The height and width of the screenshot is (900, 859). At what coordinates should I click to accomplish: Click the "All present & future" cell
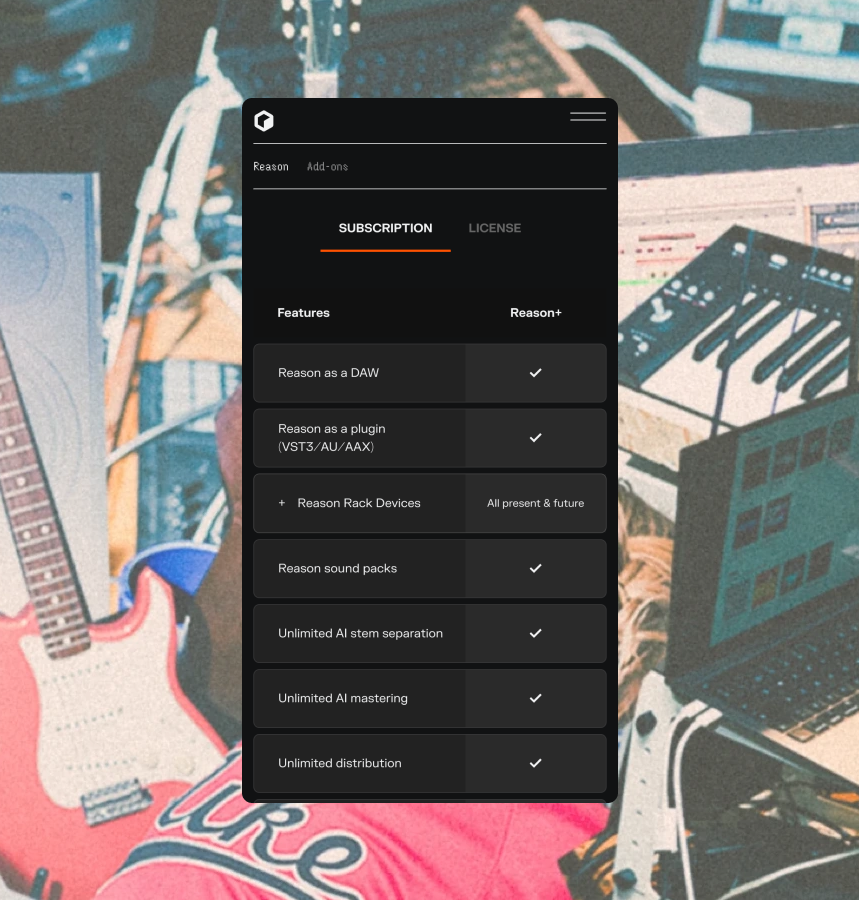click(x=535, y=503)
